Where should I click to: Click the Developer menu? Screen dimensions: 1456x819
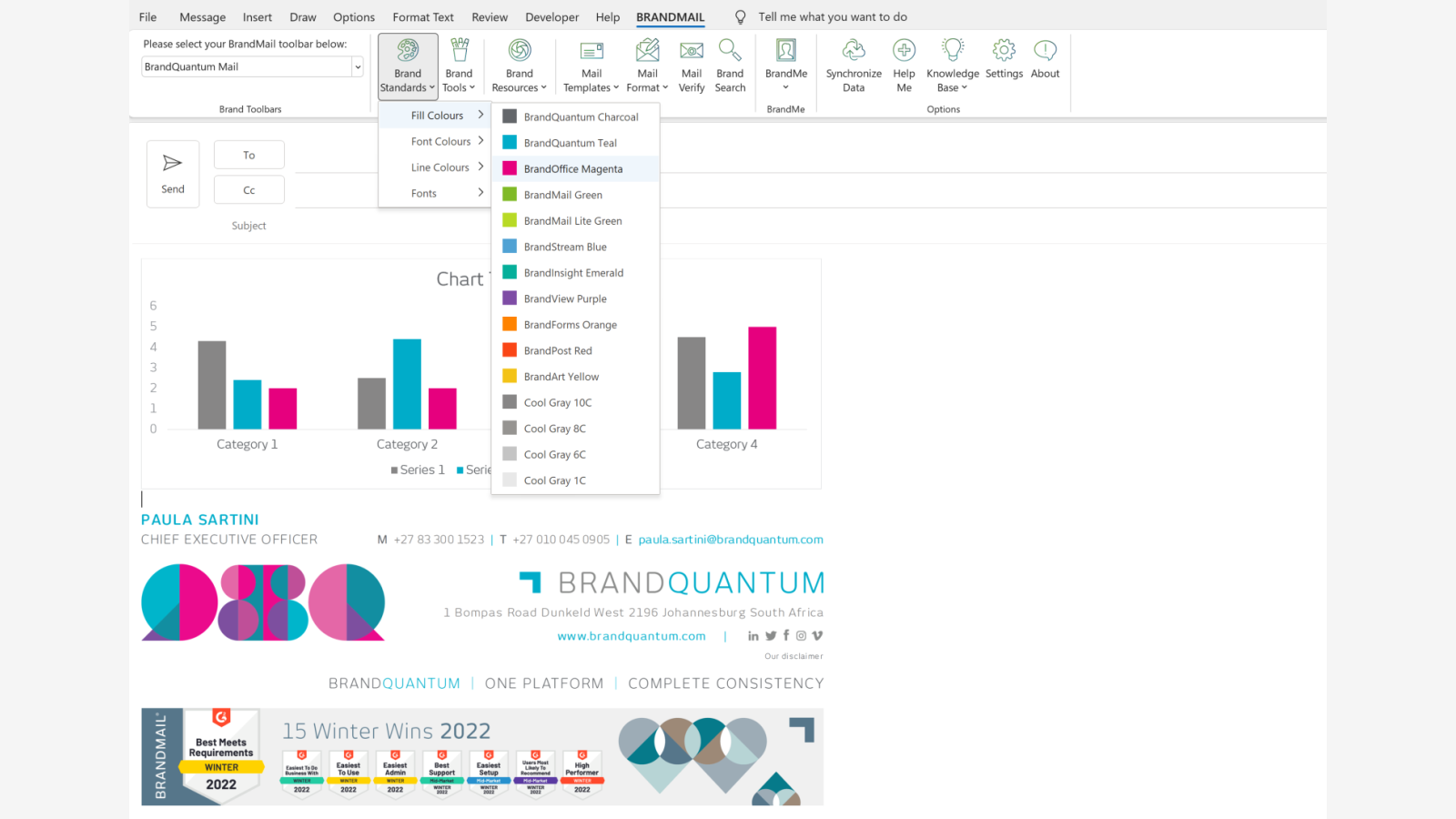point(551,16)
